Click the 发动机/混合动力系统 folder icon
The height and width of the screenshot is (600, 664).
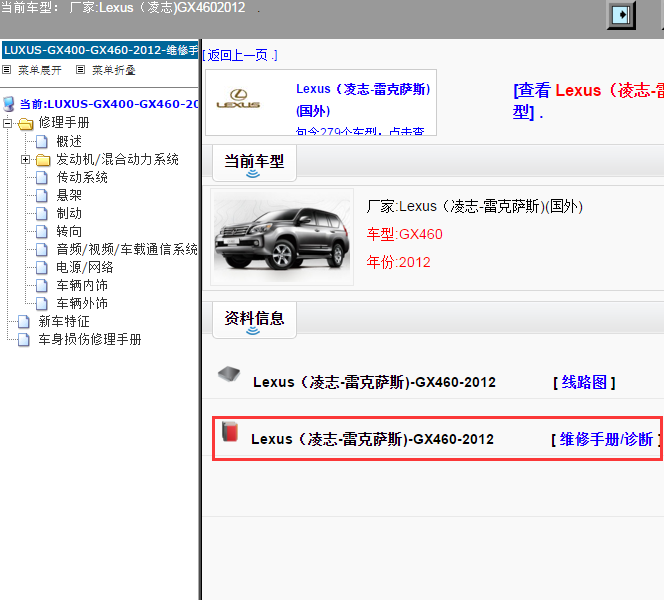coord(43,160)
